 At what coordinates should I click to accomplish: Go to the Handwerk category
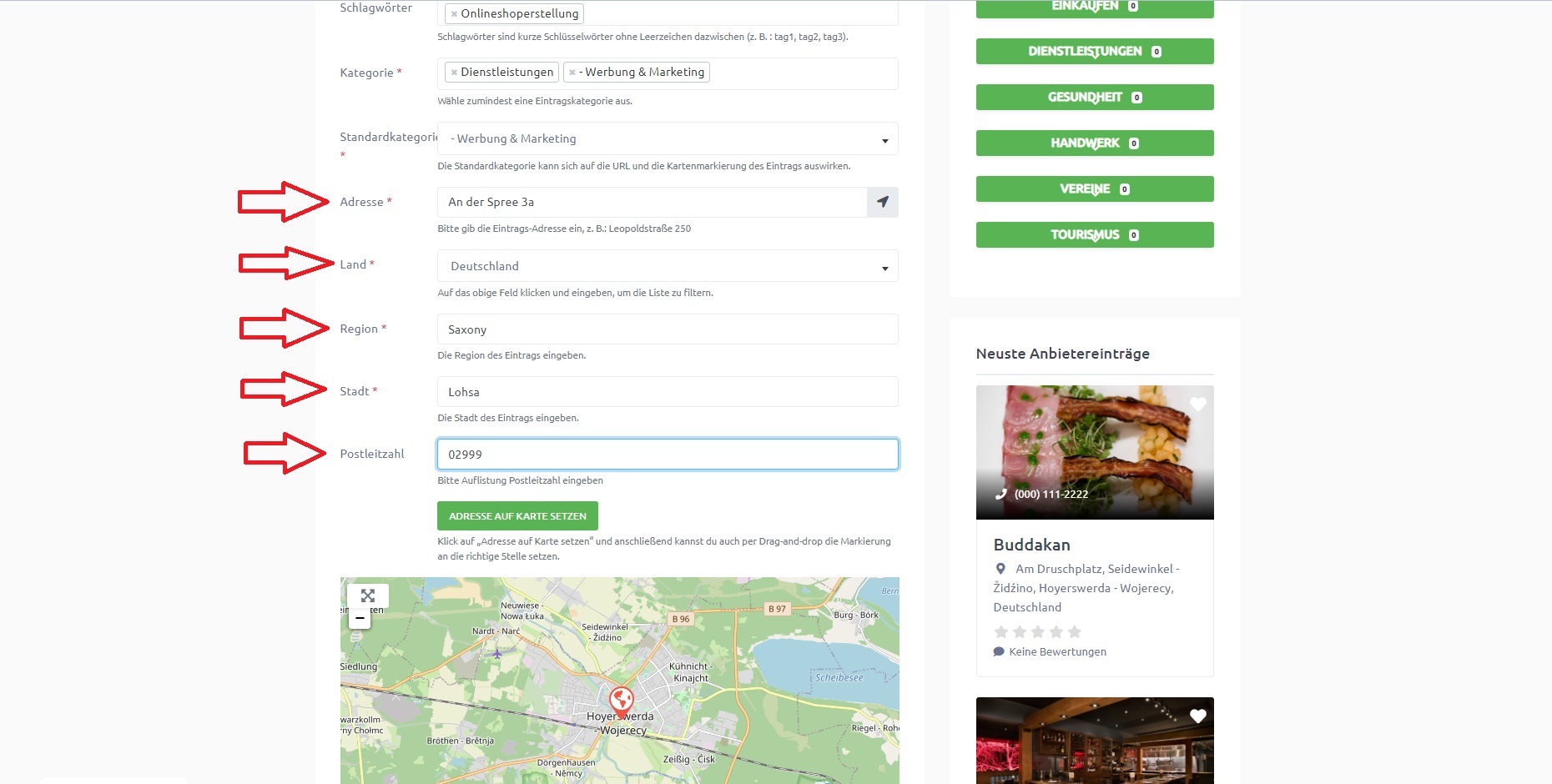(1094, 143)
